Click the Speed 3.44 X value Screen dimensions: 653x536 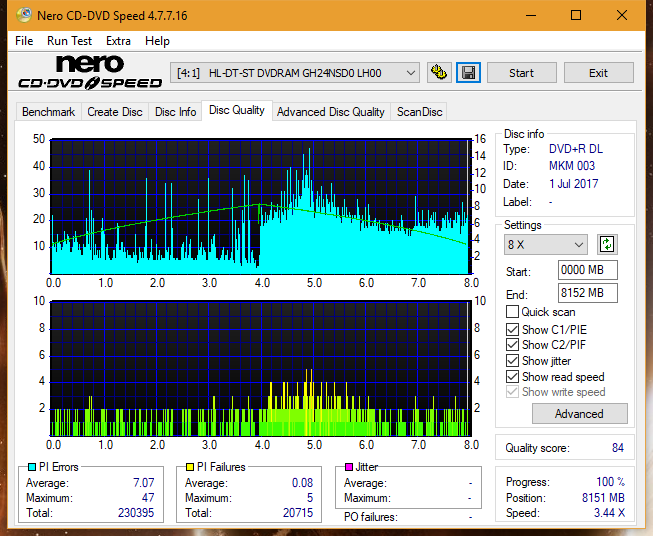click(609, 512)
